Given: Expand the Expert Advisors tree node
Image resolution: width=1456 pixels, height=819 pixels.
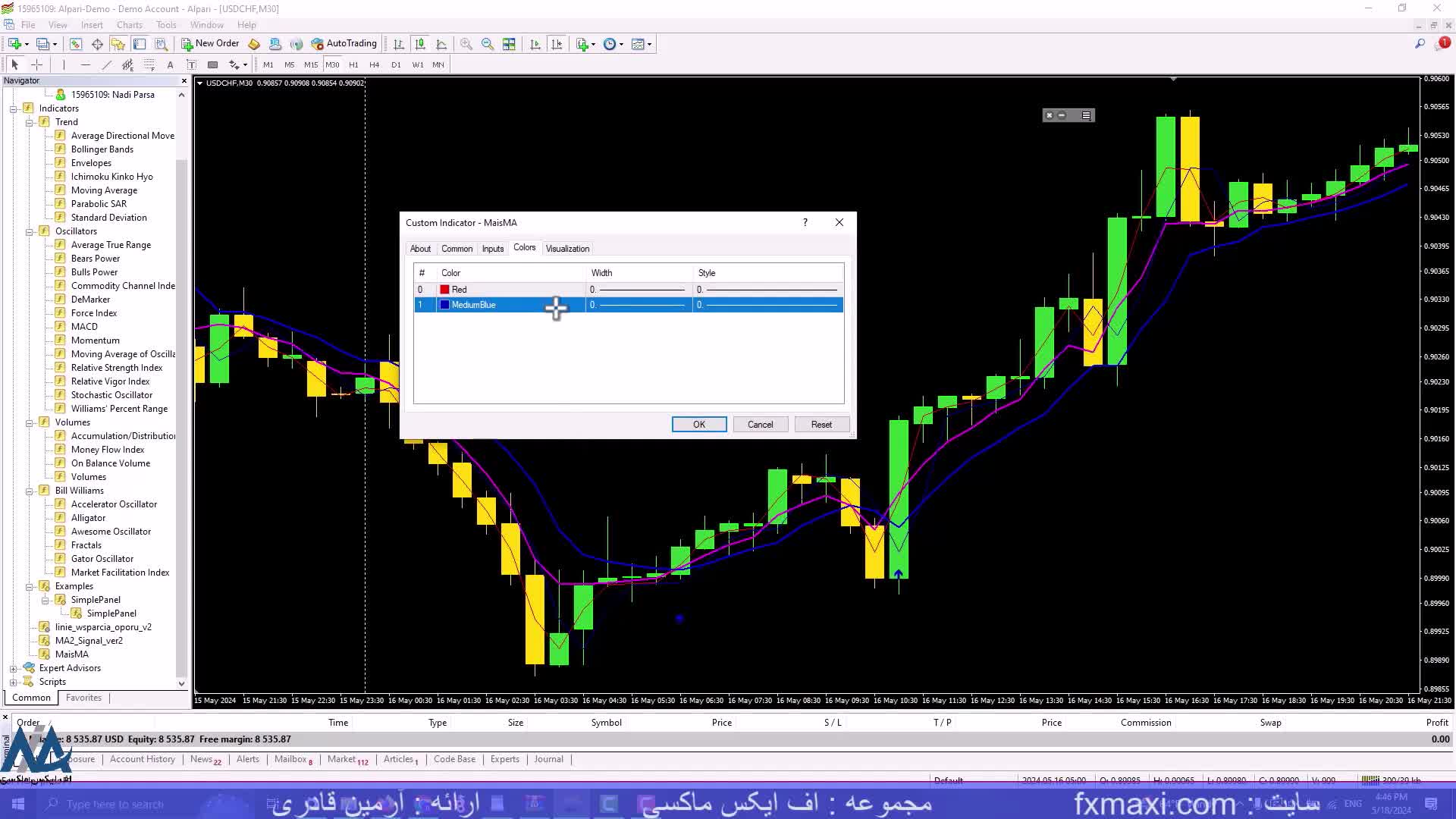Looking at the screenshot, I should click(13, 668).
